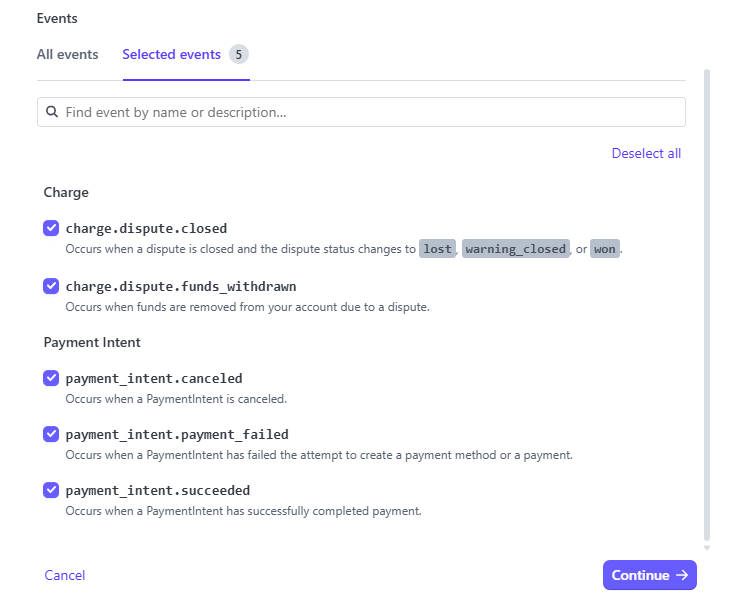The width and height of the screenshot is (756, 606).
Task: Select the Selected events tab
Action: click(x=171, y=54)
